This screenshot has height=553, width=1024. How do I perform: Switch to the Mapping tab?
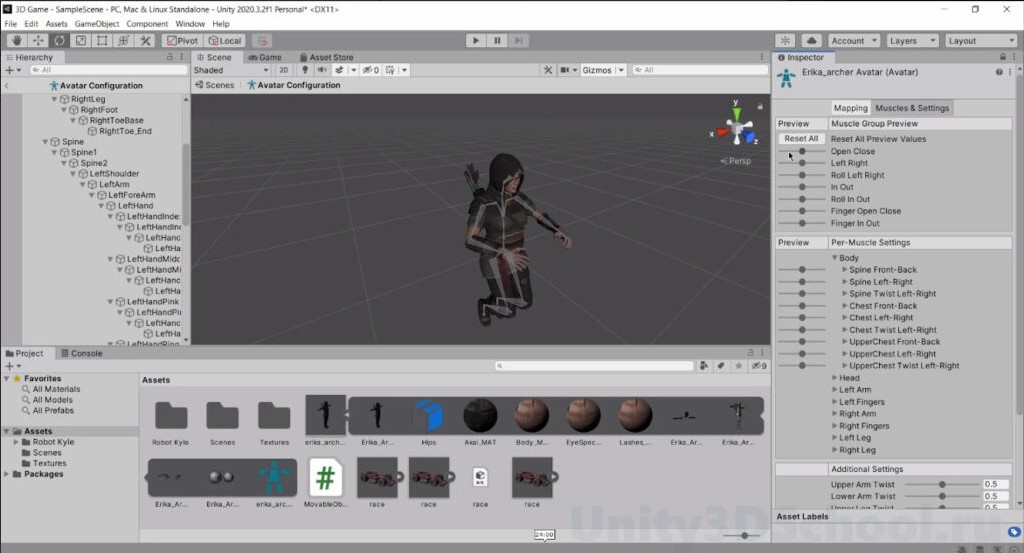850,108
